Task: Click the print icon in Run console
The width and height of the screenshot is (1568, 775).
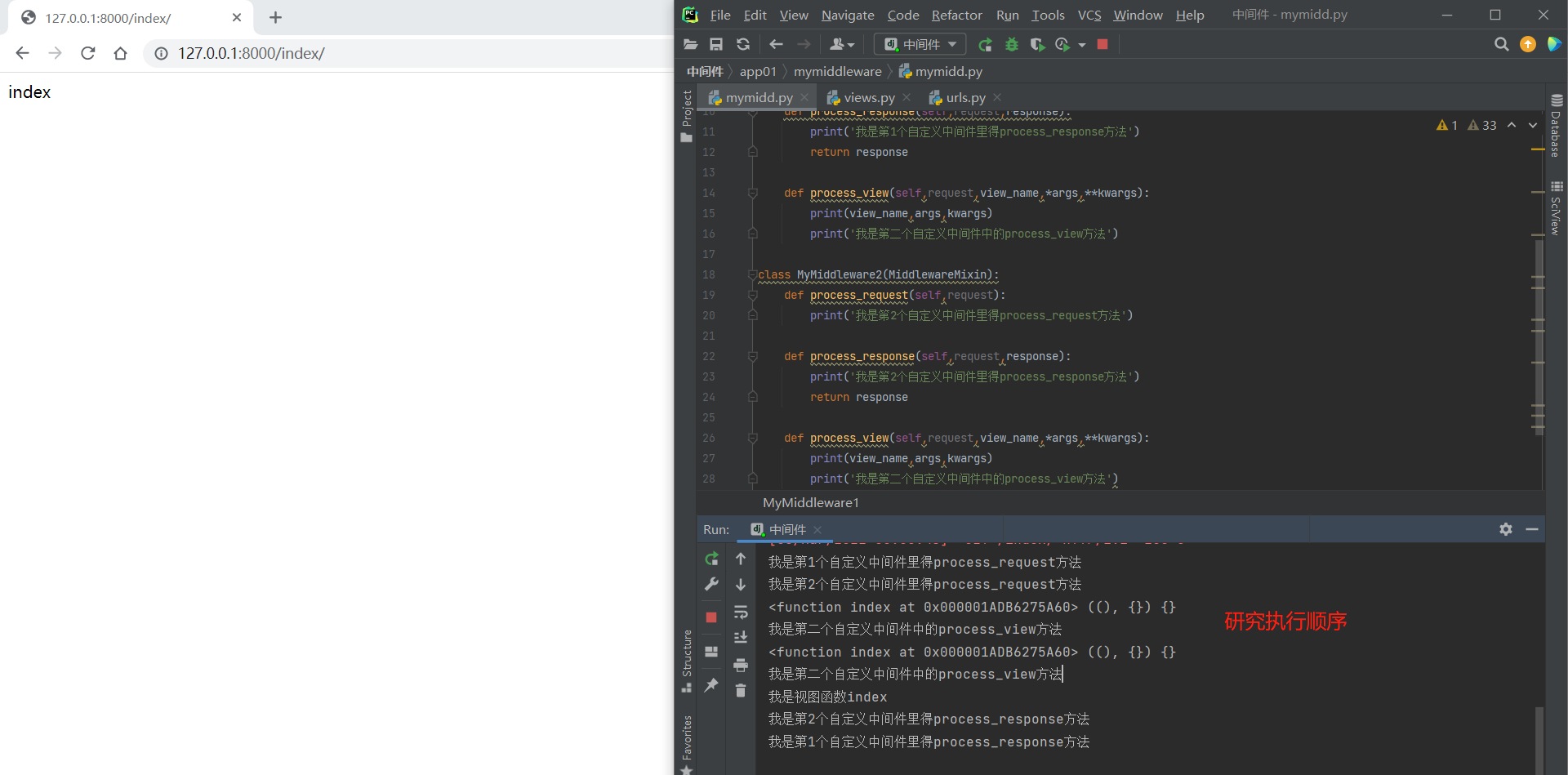Action: coord(741,665)
